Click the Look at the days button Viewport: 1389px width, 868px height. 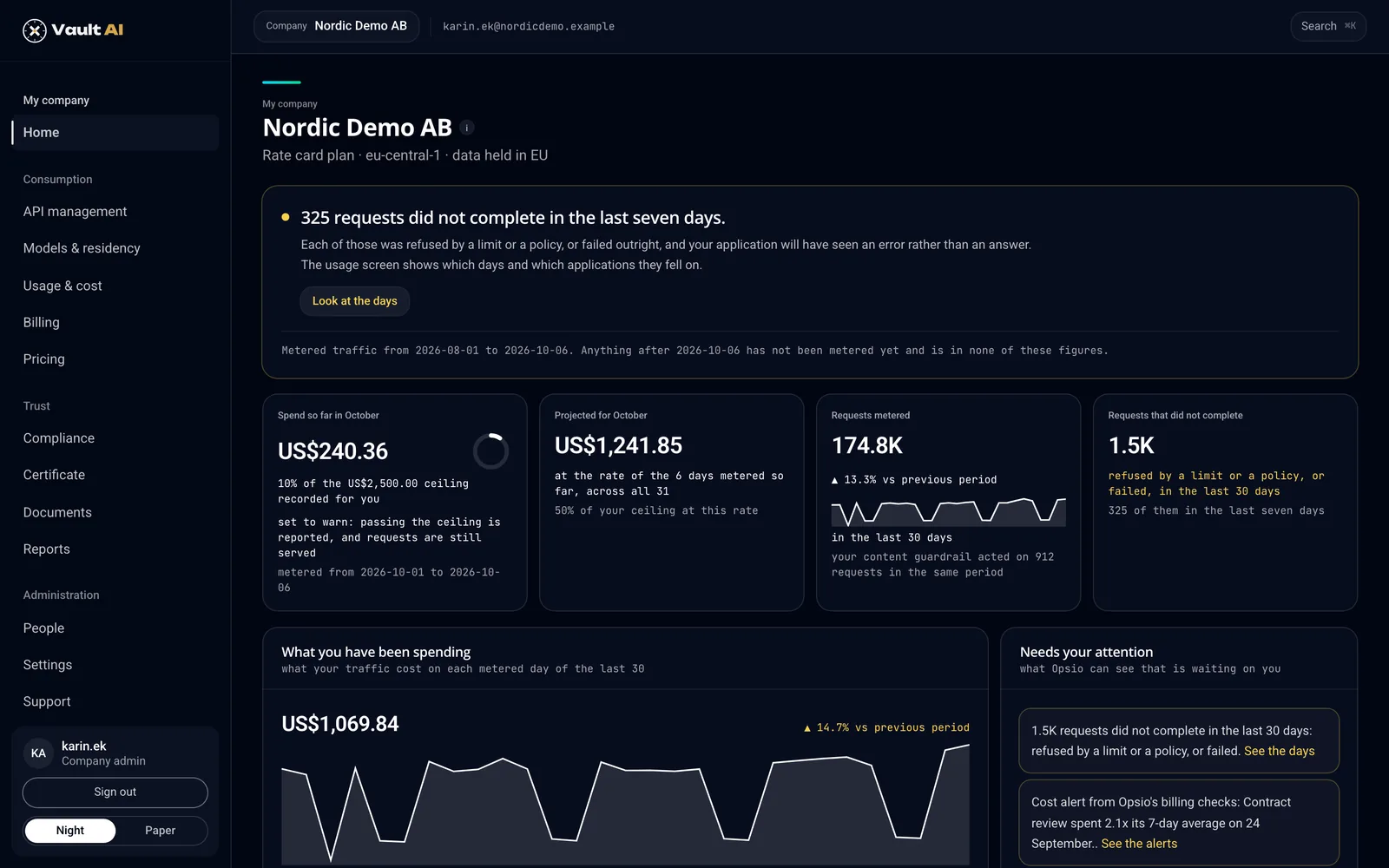click(354, 301)
